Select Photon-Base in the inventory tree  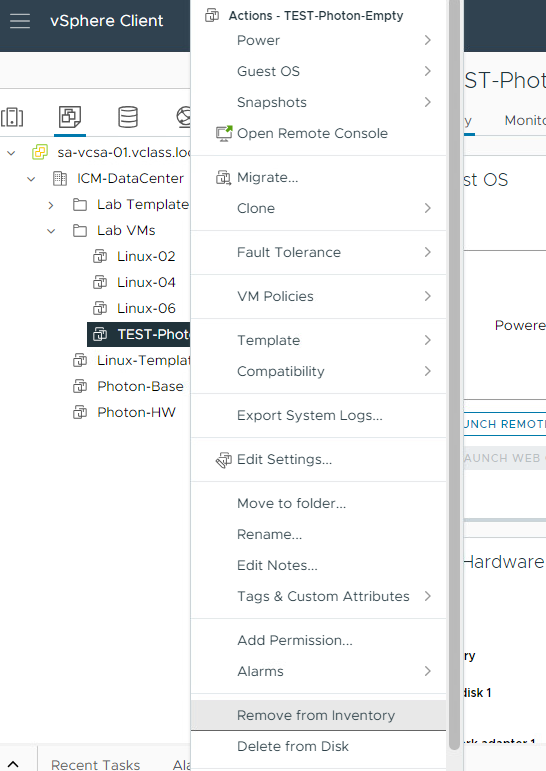point(140,386)
